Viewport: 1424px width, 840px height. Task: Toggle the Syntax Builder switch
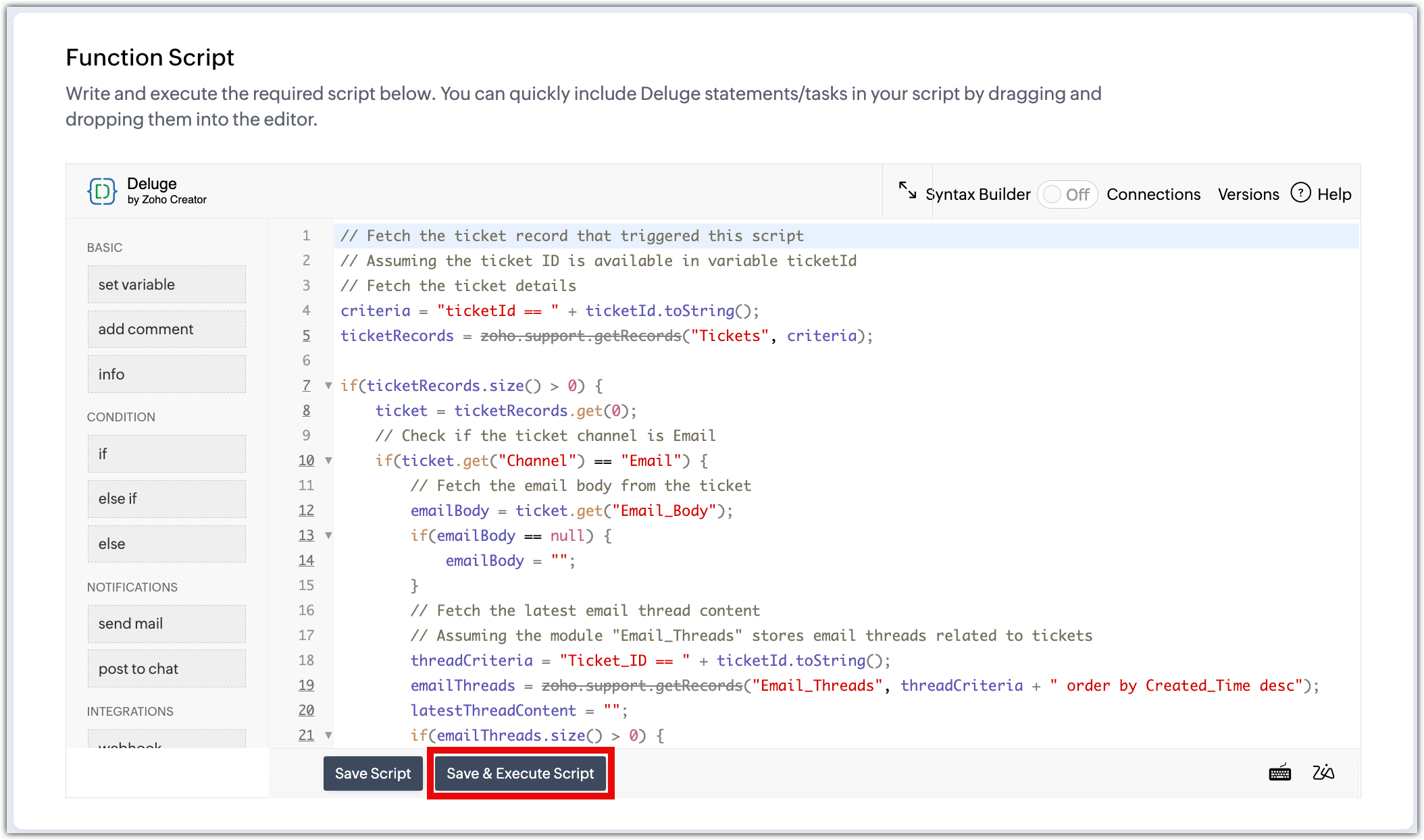pyautogui.click(x=1067, y=194)
